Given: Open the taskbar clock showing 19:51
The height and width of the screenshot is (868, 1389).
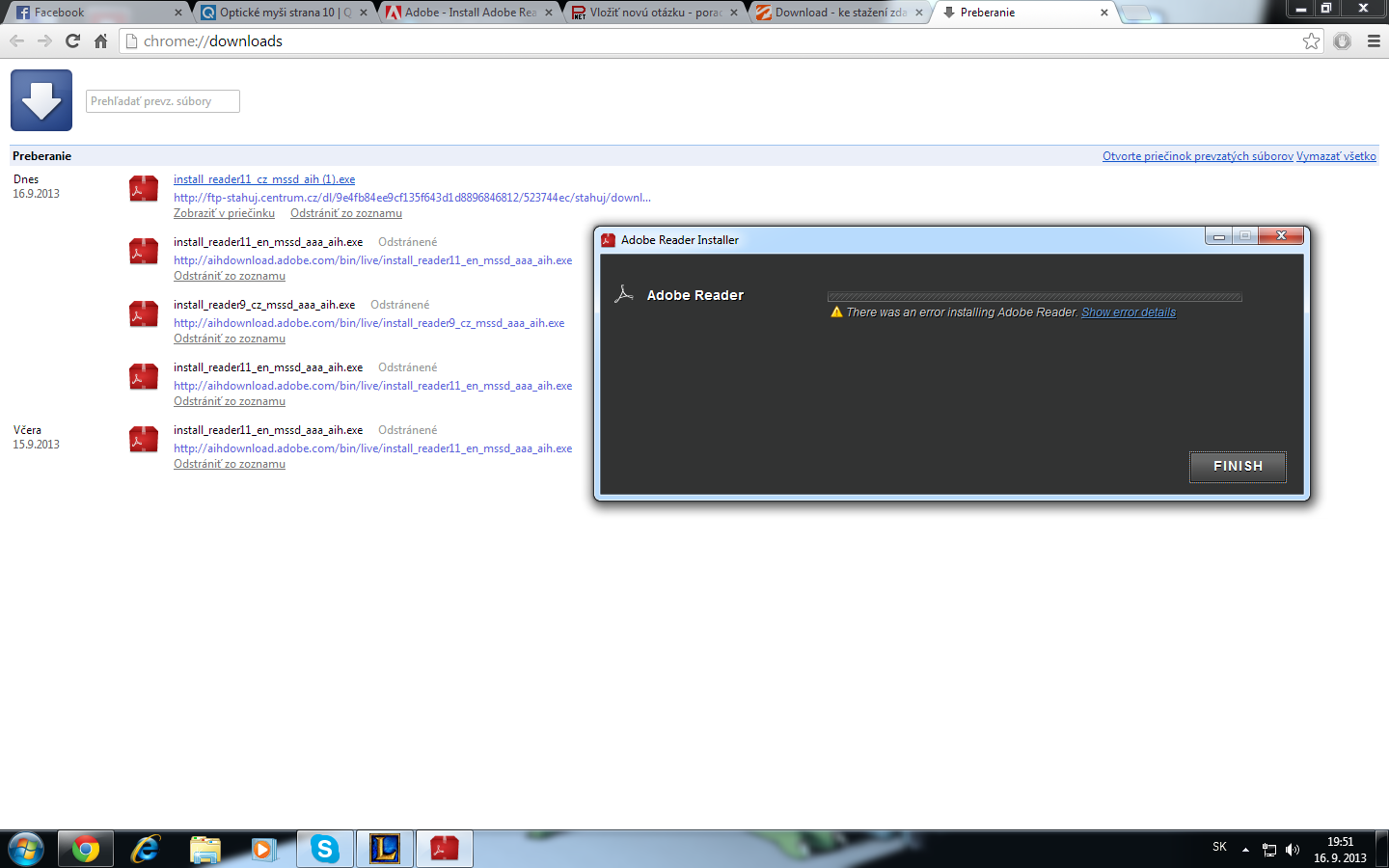Looking at the screenshot, I should click(1340, 850).
